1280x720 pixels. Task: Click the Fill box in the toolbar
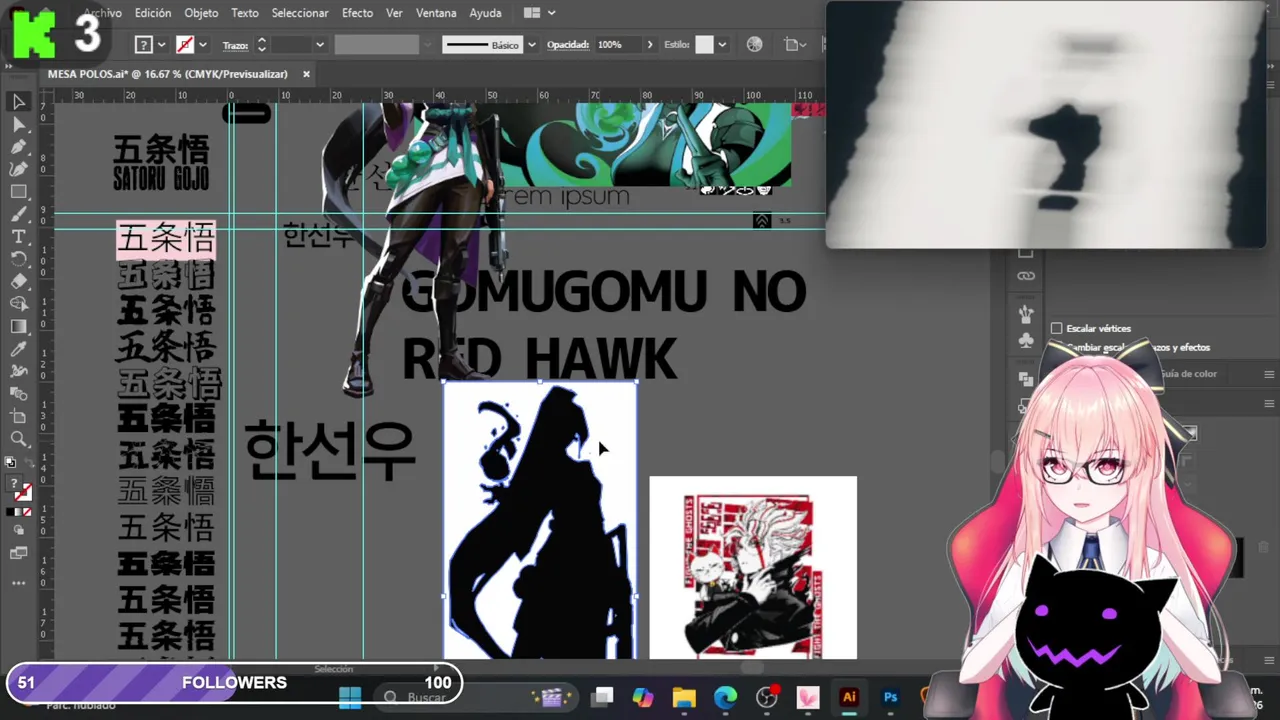point(15,485)
